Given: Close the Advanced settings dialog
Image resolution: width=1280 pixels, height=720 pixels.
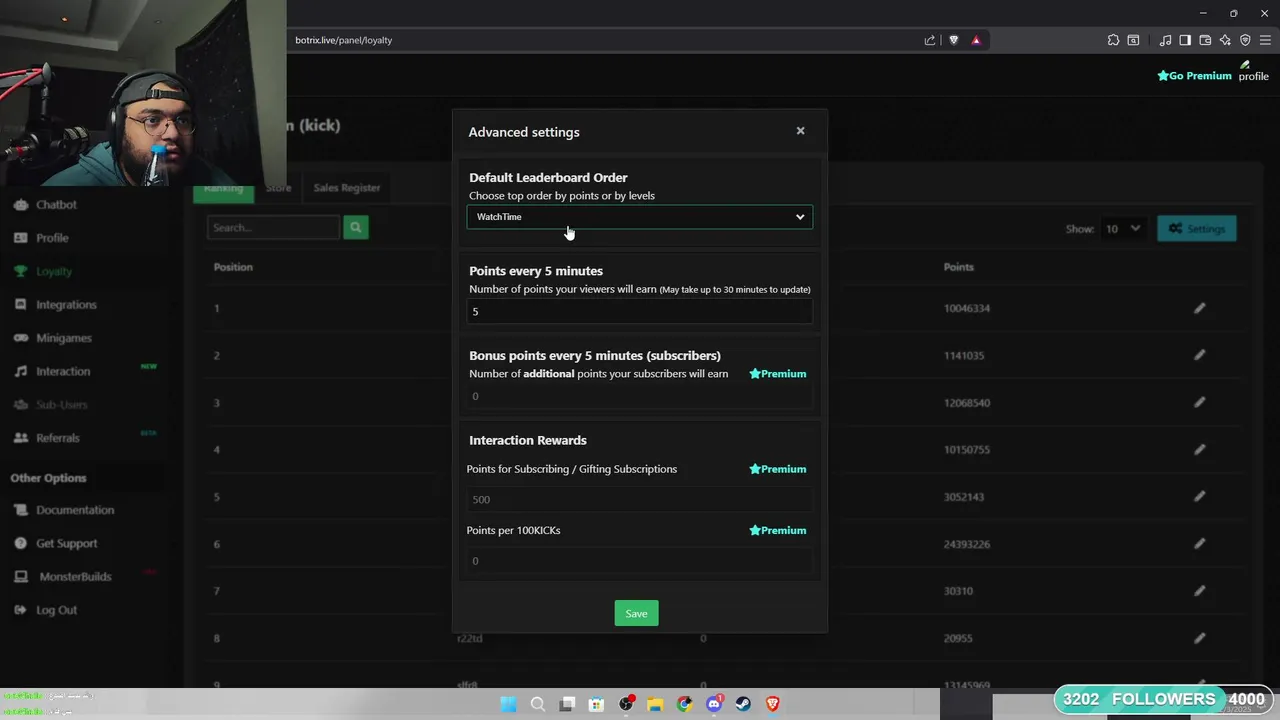Looking at the screenshot, I should [800, 131].
